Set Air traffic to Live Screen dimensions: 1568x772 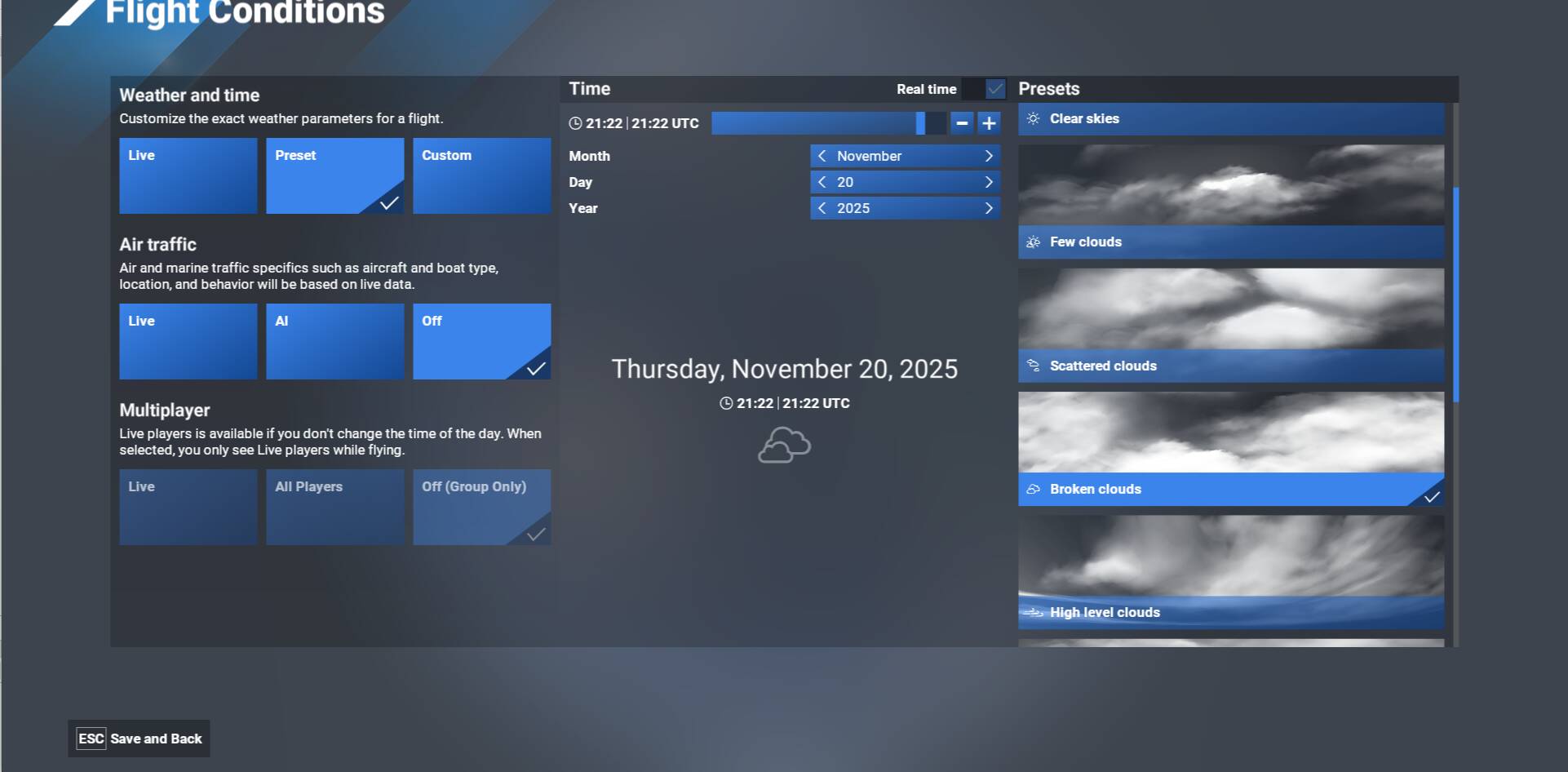[188, 341]
